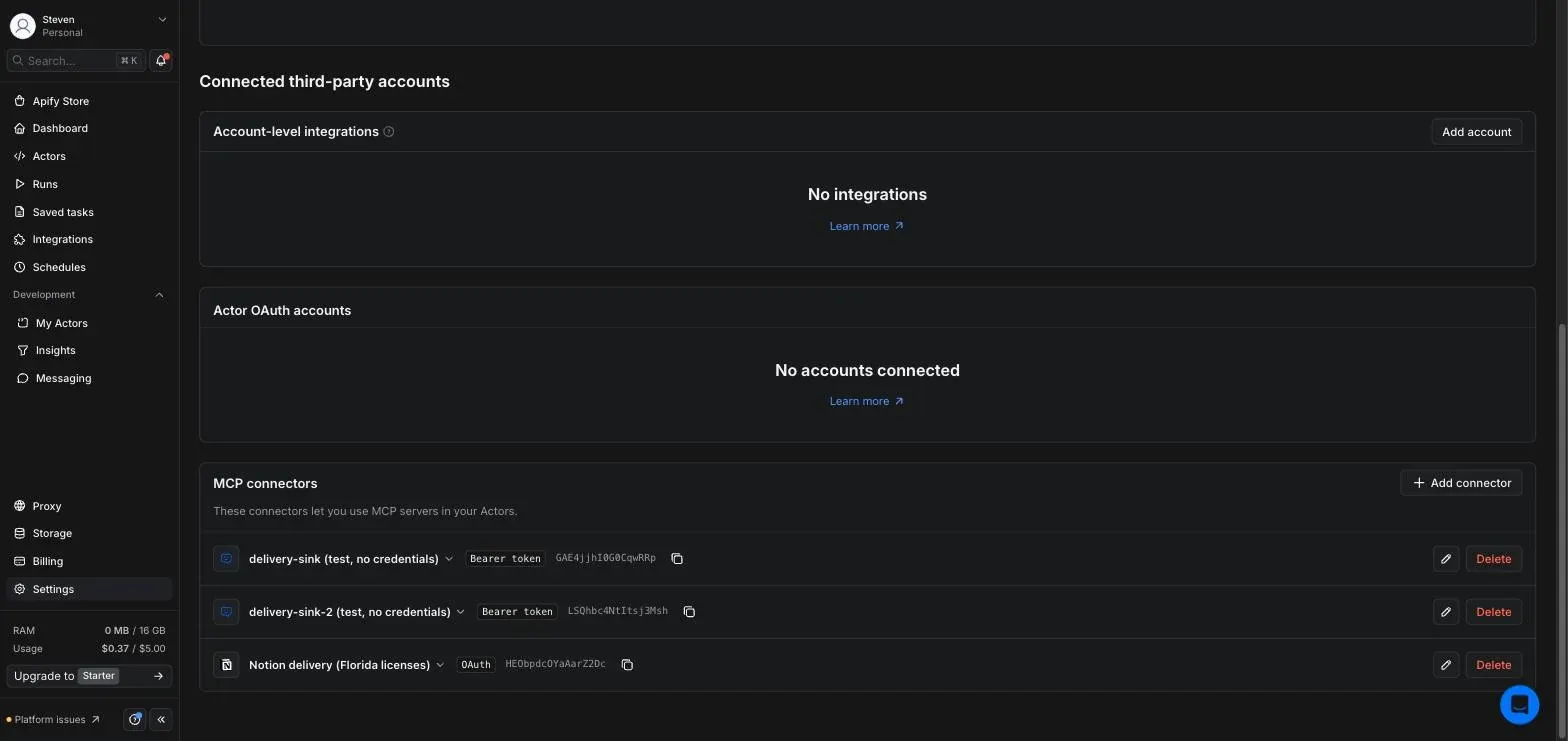Click Upgrade to Starter
The width and height of the screenshot is (1568, 741).
click(89, 676)
